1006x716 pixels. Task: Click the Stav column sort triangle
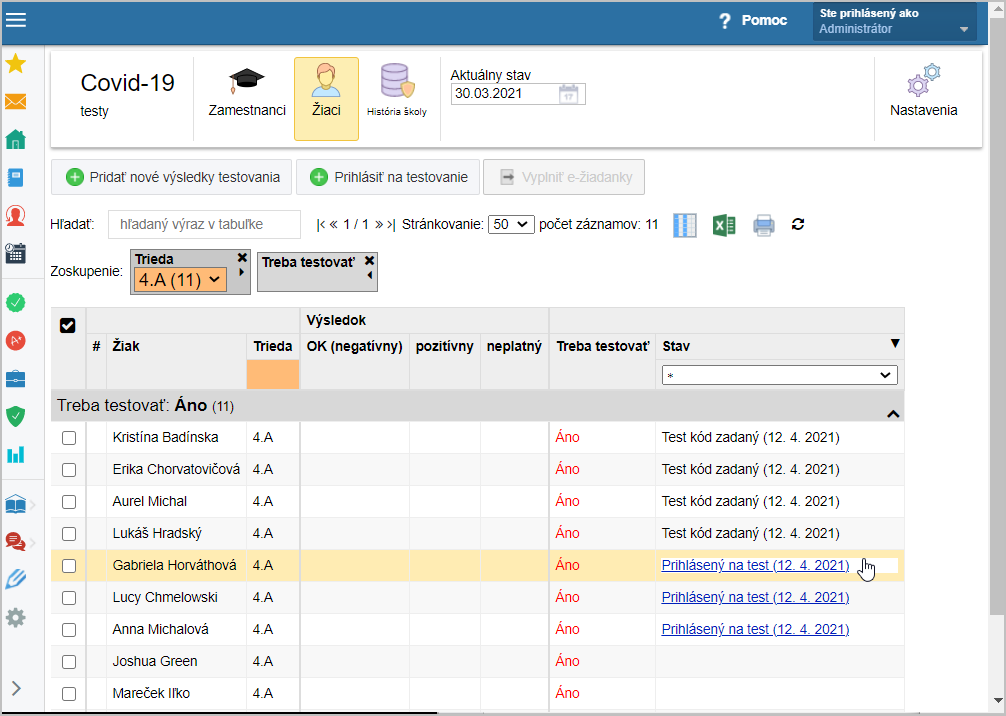(x=895, y=343)
